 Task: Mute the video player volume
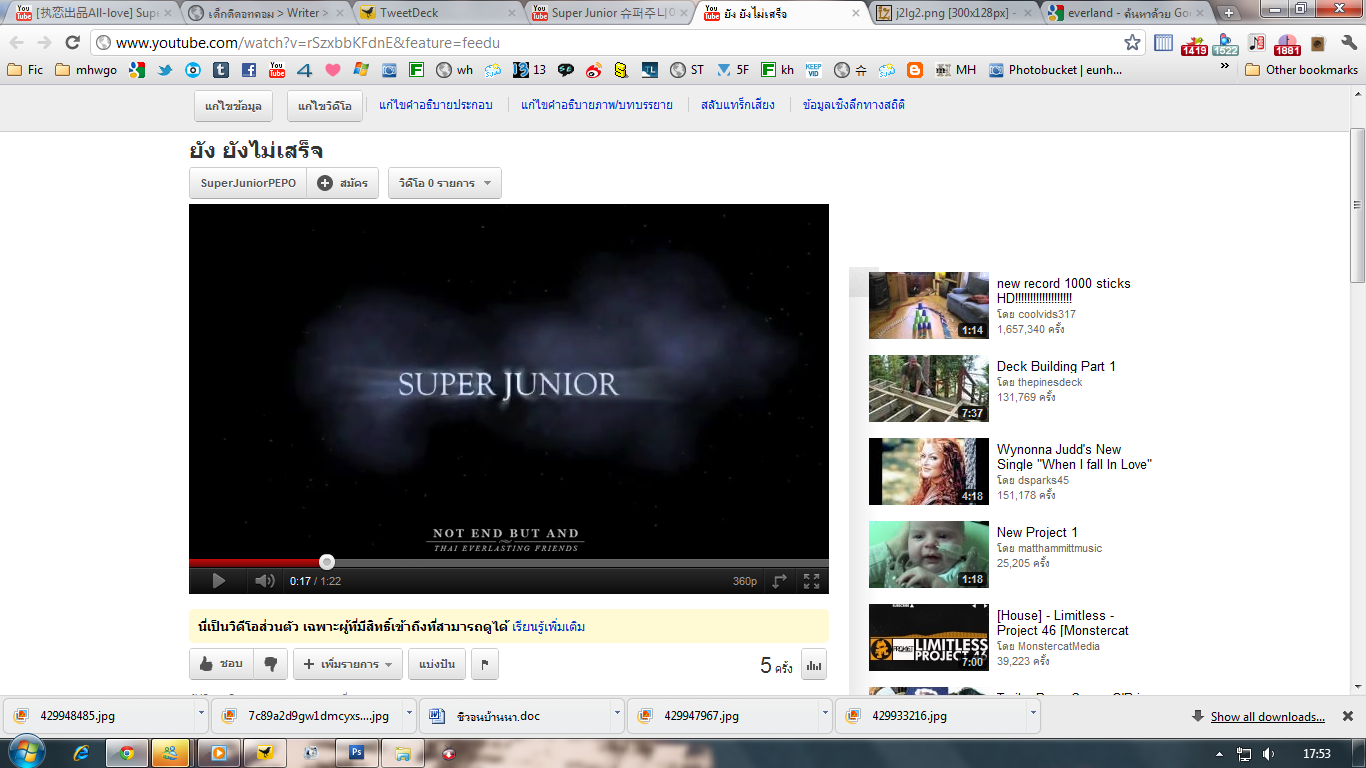[x=264, y=581]
